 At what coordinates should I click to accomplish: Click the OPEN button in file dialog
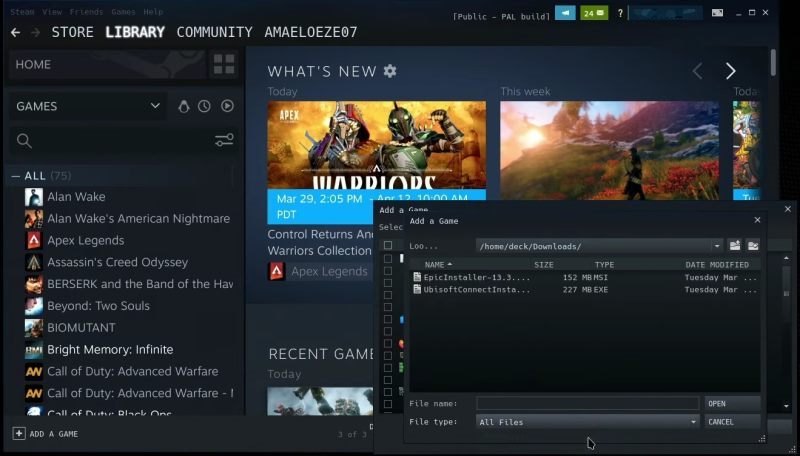coord(732,403)
